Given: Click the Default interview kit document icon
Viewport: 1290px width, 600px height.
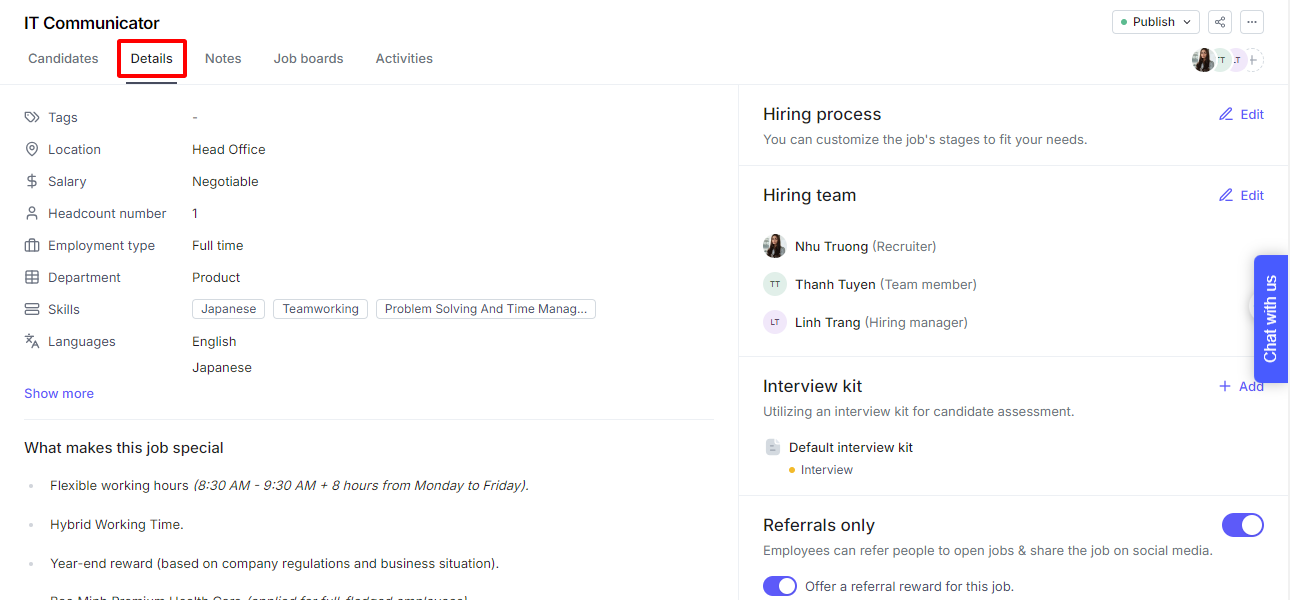Looking at the screenshot, I should [x=772, y=447].
